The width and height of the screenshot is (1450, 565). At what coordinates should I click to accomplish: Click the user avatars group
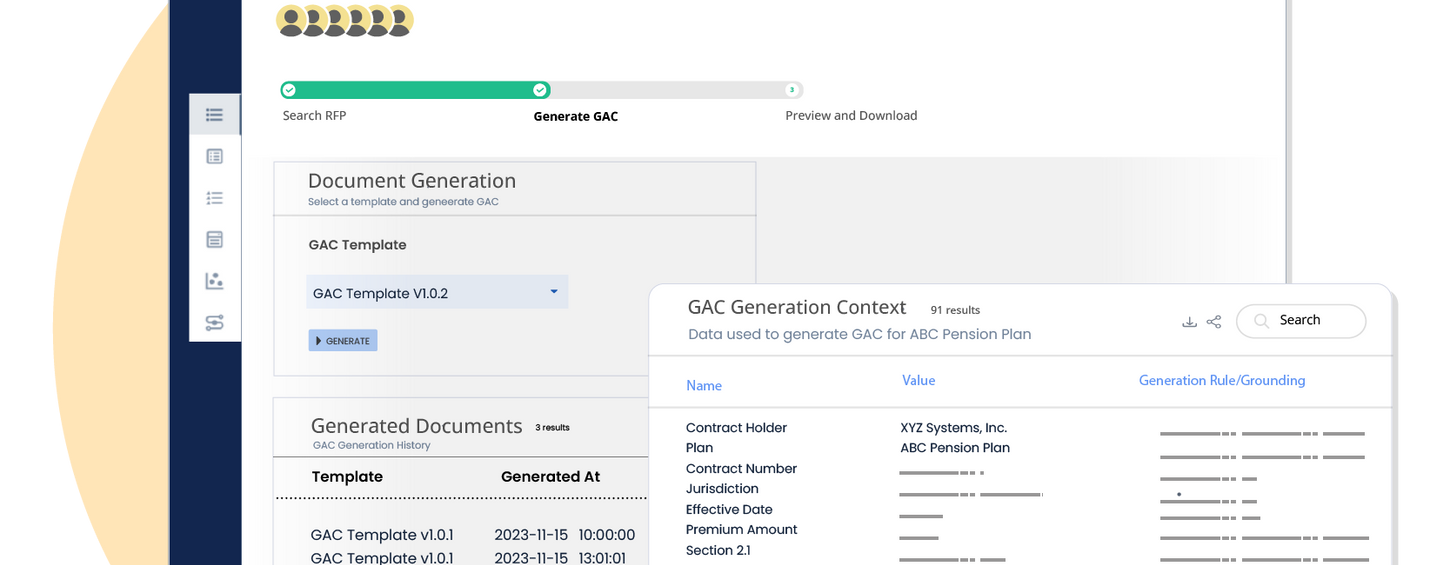[x=344, y=21]
